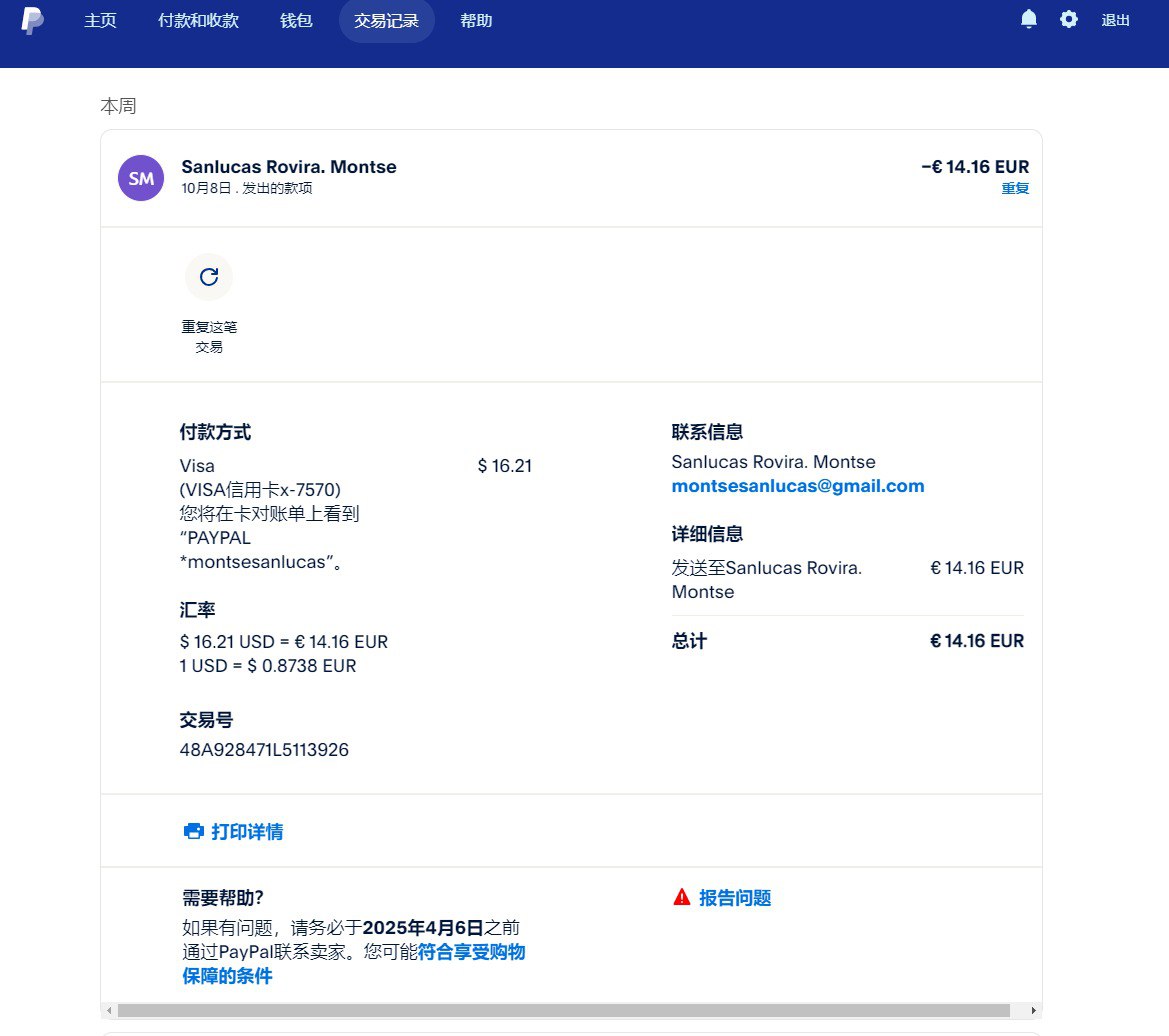Open the 帮助 menu item
This screenshot has width=1169, height=1036.
tap(476, 21)
